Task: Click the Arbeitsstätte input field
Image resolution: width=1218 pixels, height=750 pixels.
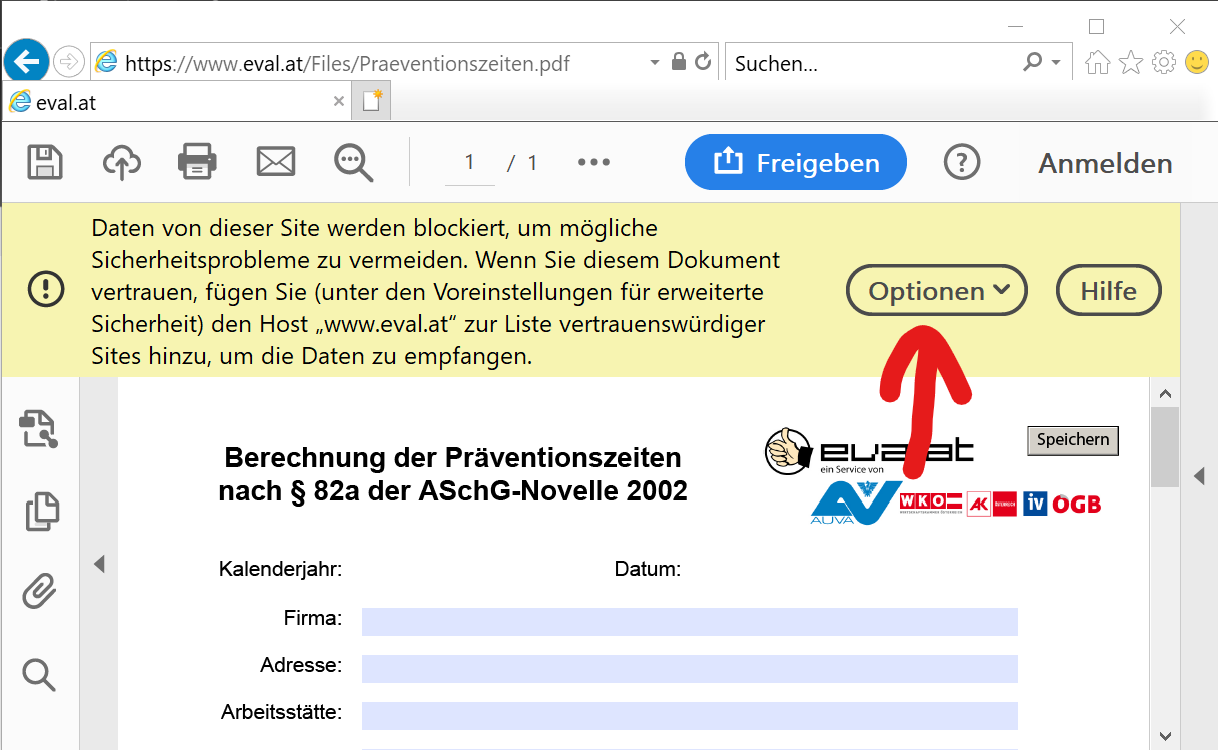Action: pyautogui.click(x=689, y=715)
